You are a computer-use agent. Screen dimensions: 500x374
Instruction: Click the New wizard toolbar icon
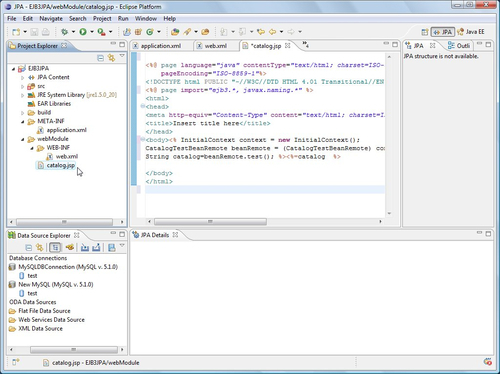16,32
